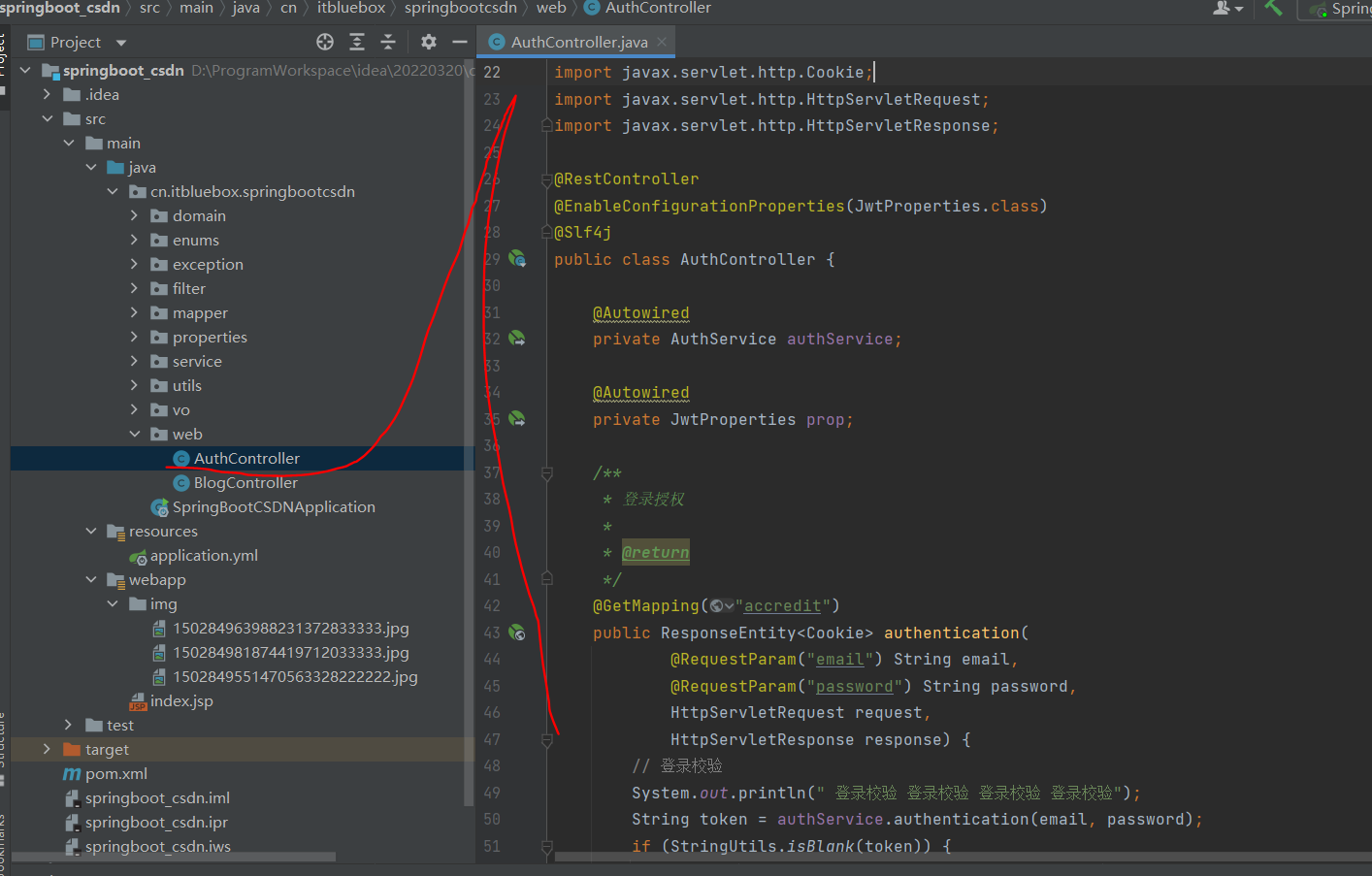Click the class gutter icon on line 29

pos(517,259)
